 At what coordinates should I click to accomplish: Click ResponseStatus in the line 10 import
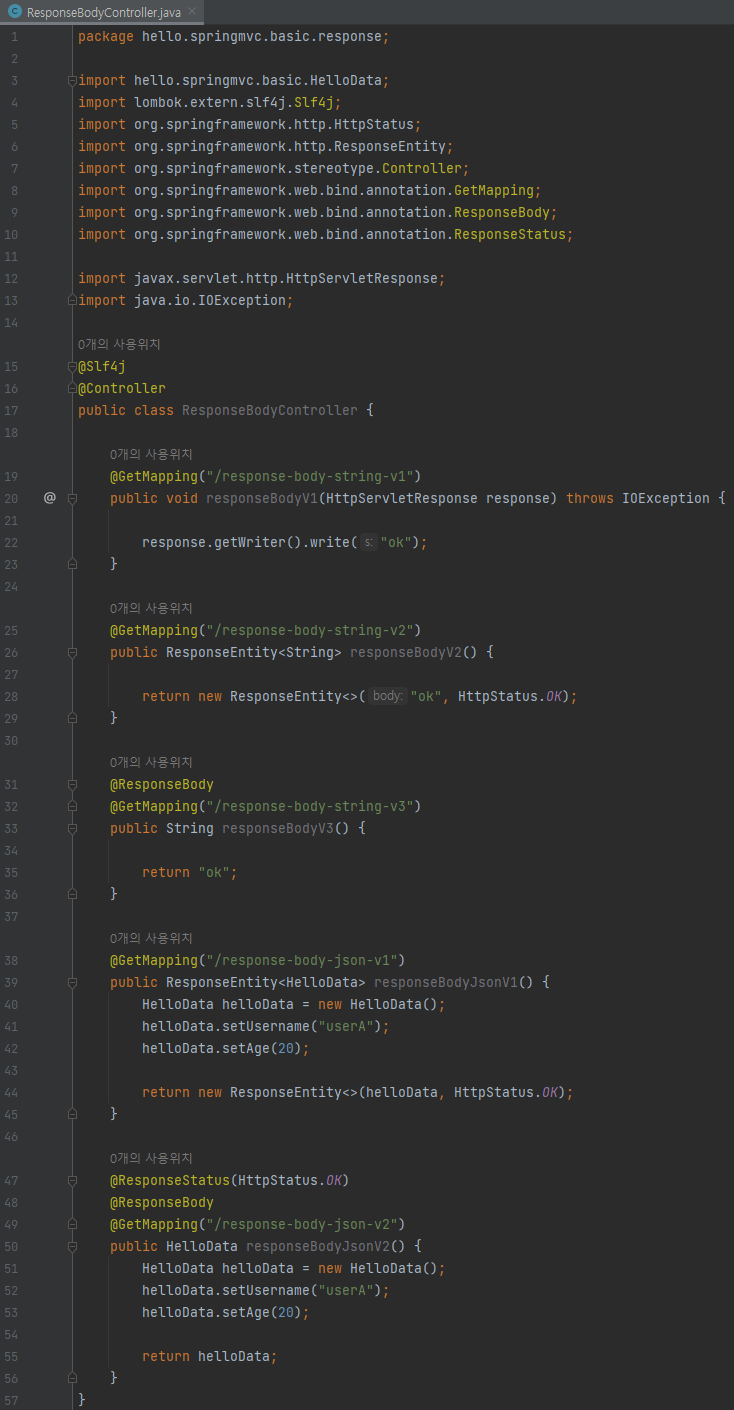pos(509,234)
